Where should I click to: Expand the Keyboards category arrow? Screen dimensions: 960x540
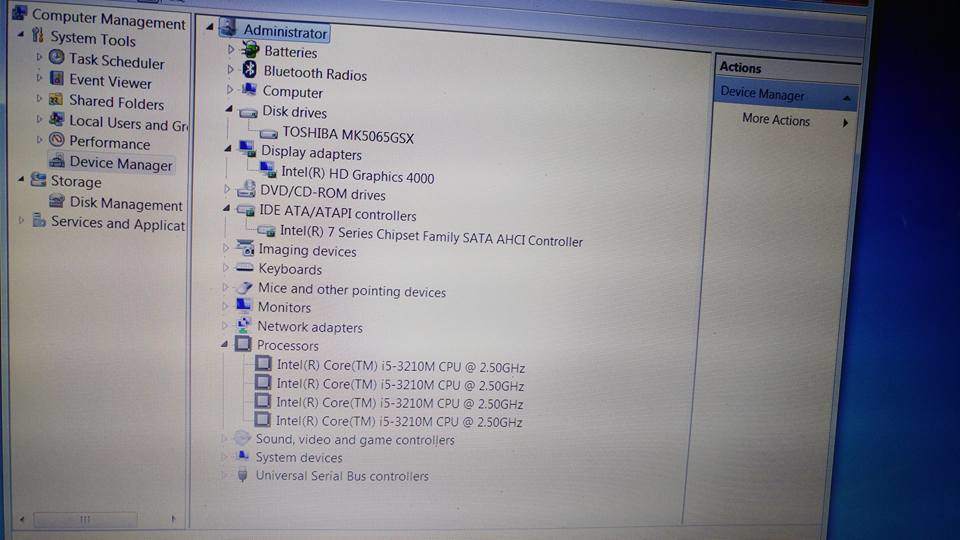225,268
